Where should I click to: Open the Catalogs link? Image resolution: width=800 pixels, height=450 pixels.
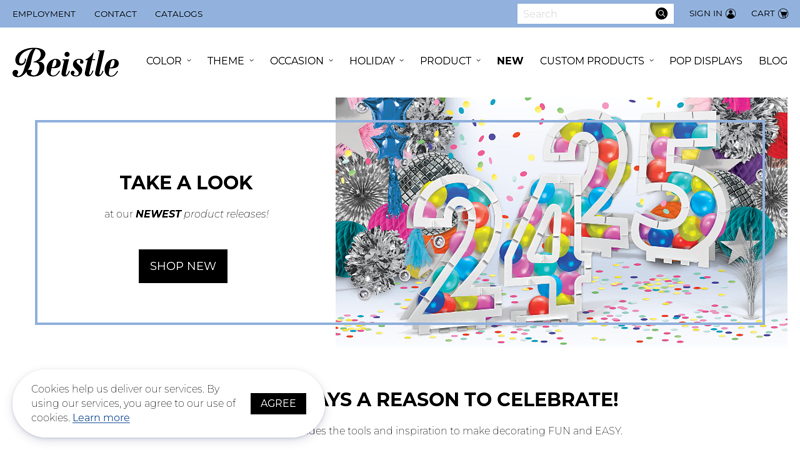tap(179, 14)
